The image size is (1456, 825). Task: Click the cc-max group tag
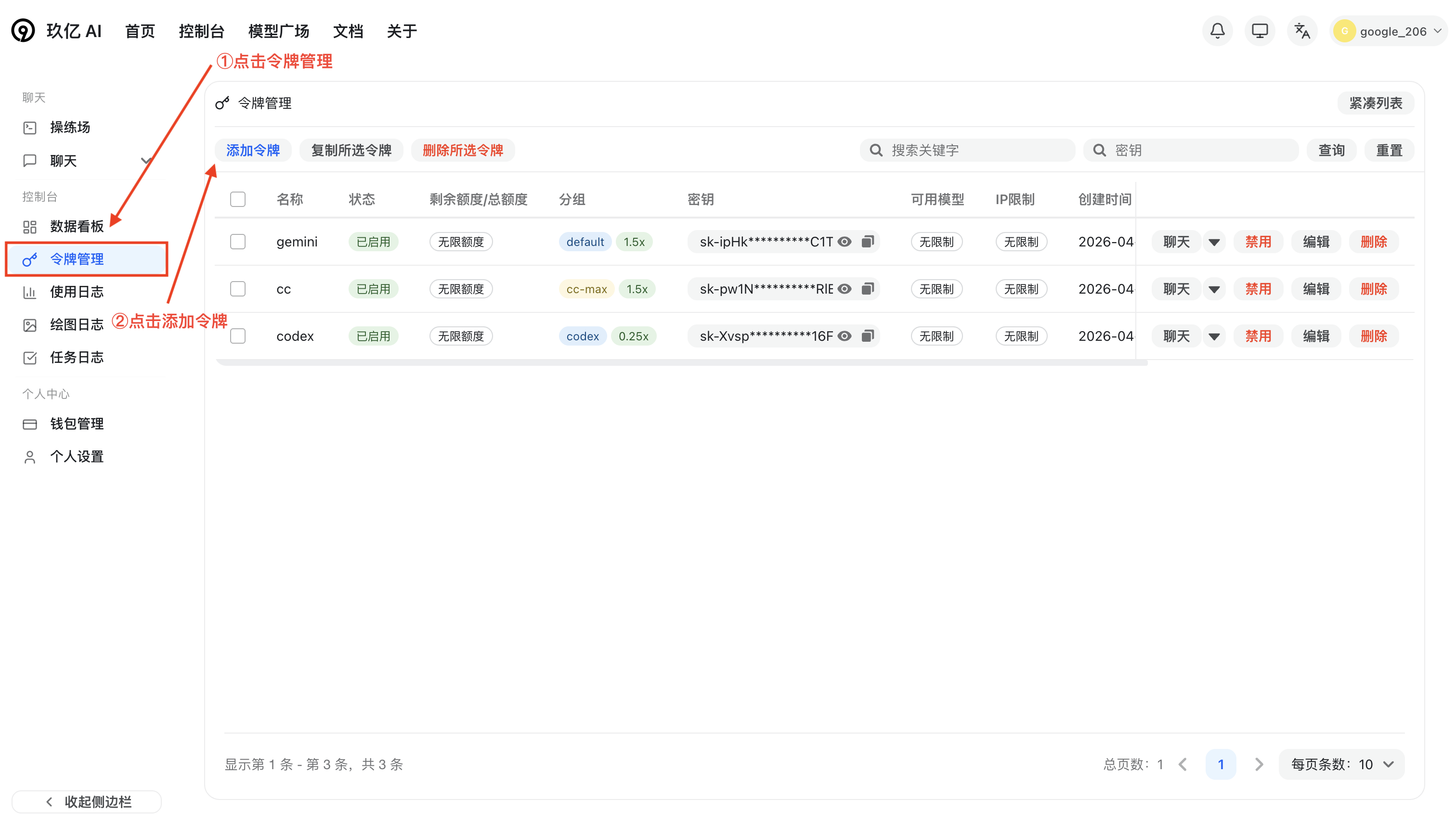586,289
